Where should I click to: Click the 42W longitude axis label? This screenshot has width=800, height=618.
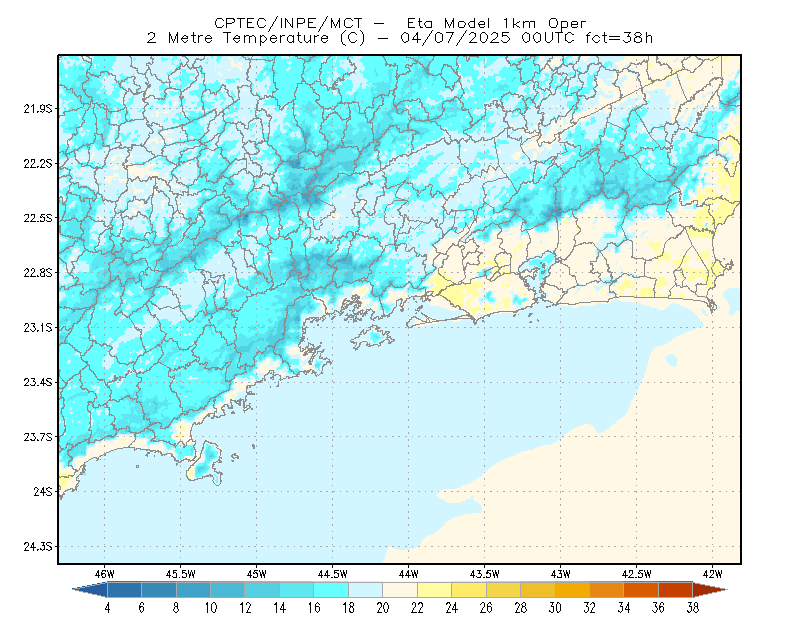point(712,574)
